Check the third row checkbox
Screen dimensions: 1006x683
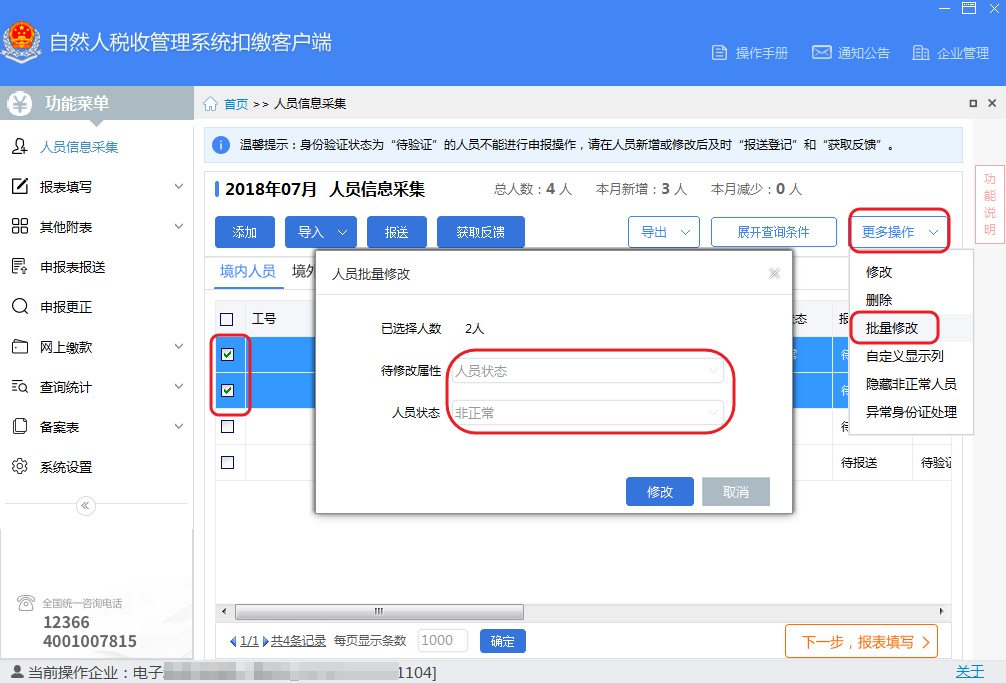227,426
